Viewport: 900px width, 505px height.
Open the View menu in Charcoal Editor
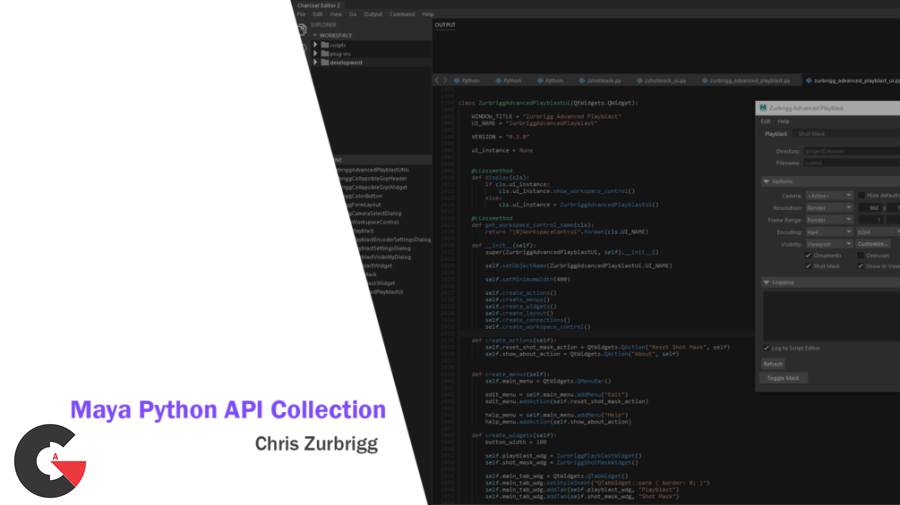coord(336,14)
